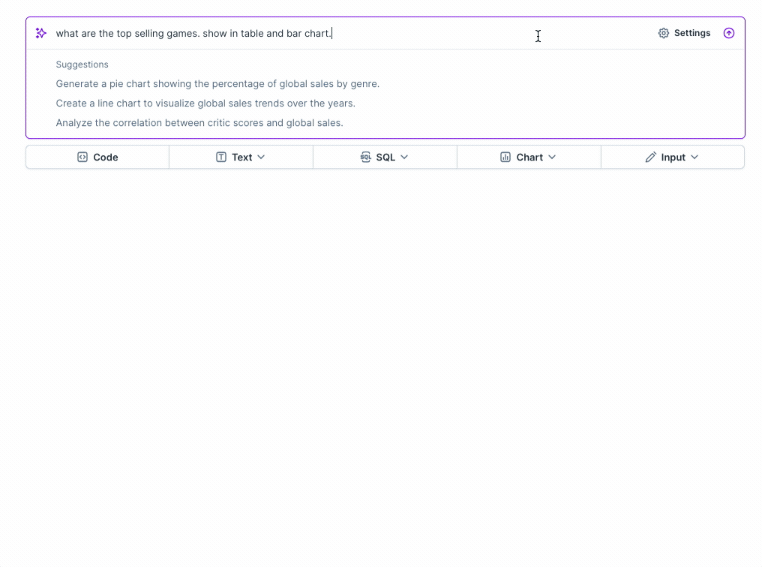Click the purple AI sparkle icon

(x=41, y=33)
